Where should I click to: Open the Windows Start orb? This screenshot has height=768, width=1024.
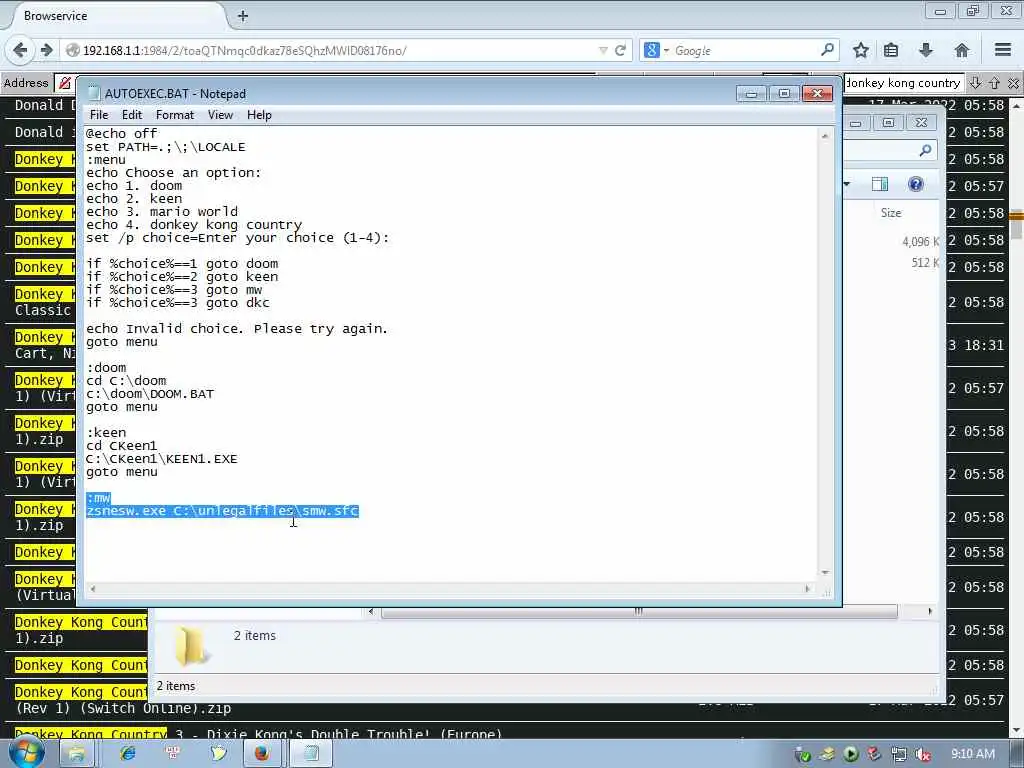tap(26, 752)
